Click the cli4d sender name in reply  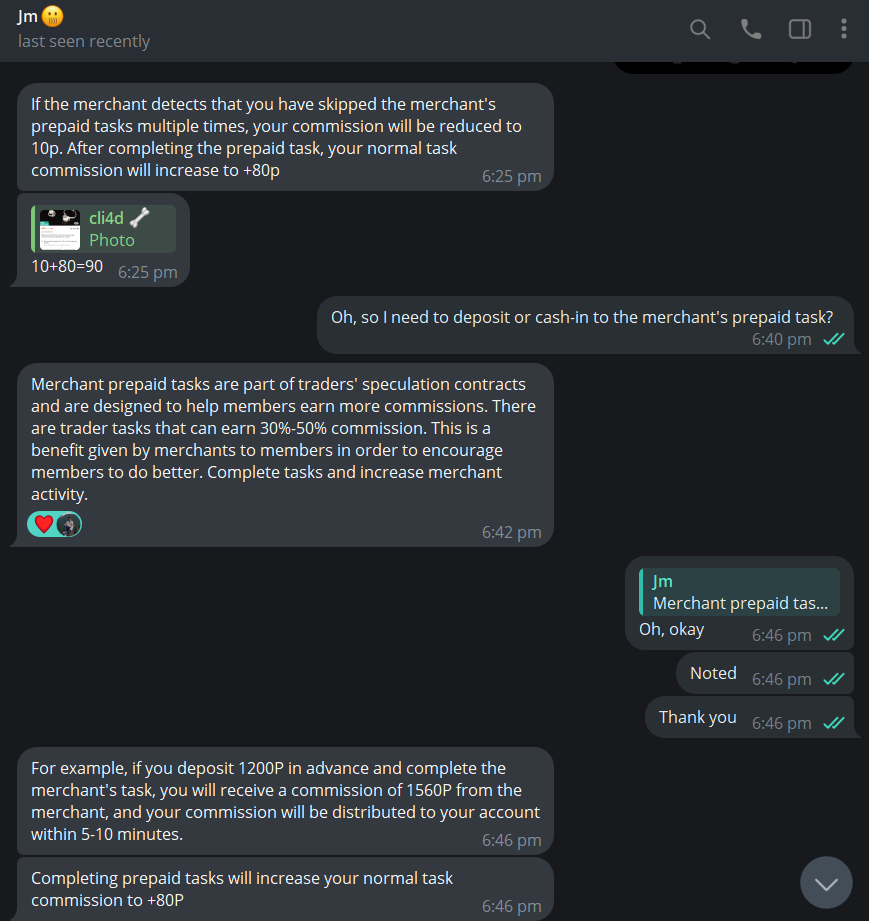(106, 218)
